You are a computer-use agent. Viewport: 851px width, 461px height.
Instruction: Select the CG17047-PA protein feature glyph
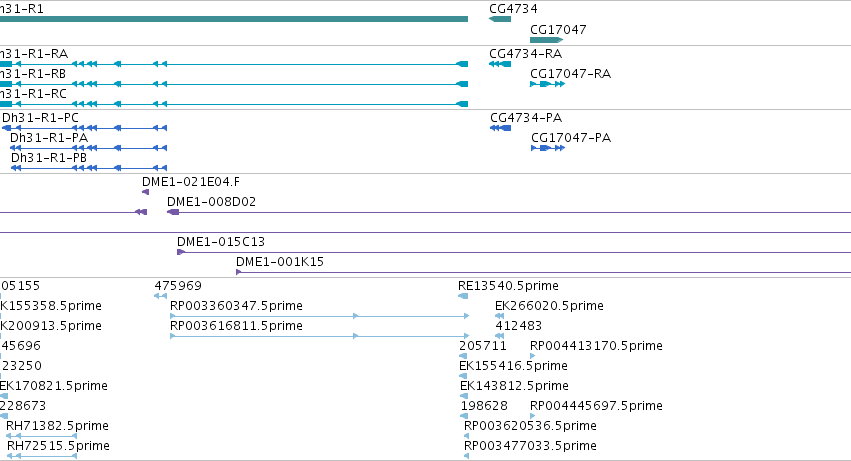(x=548, y=148)
